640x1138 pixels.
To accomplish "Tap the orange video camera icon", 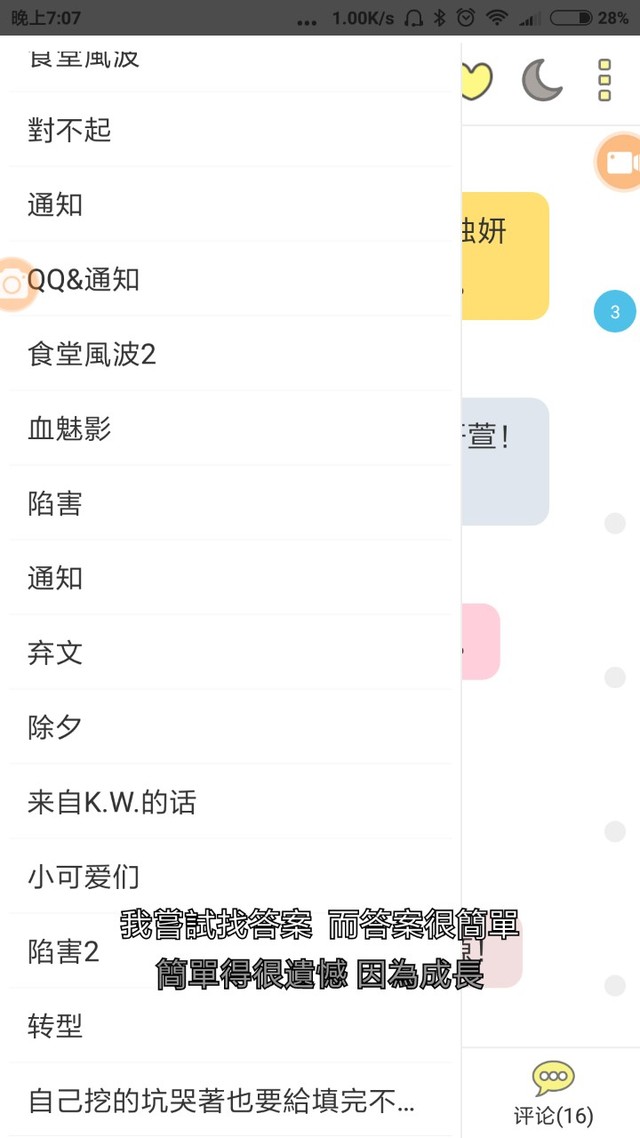I will (x=620, y=162).
